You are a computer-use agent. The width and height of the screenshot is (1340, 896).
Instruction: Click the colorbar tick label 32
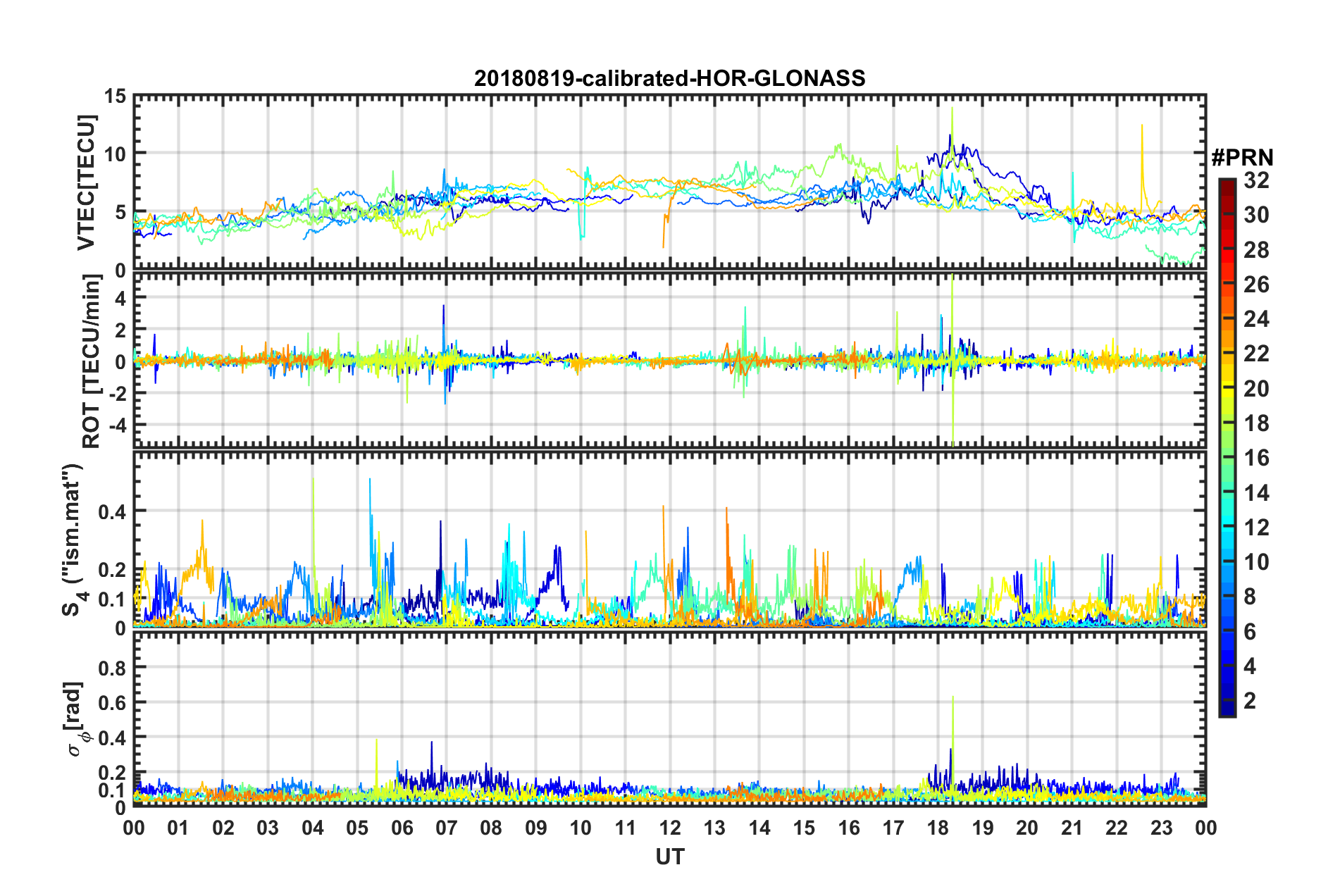coord(1255,180)
